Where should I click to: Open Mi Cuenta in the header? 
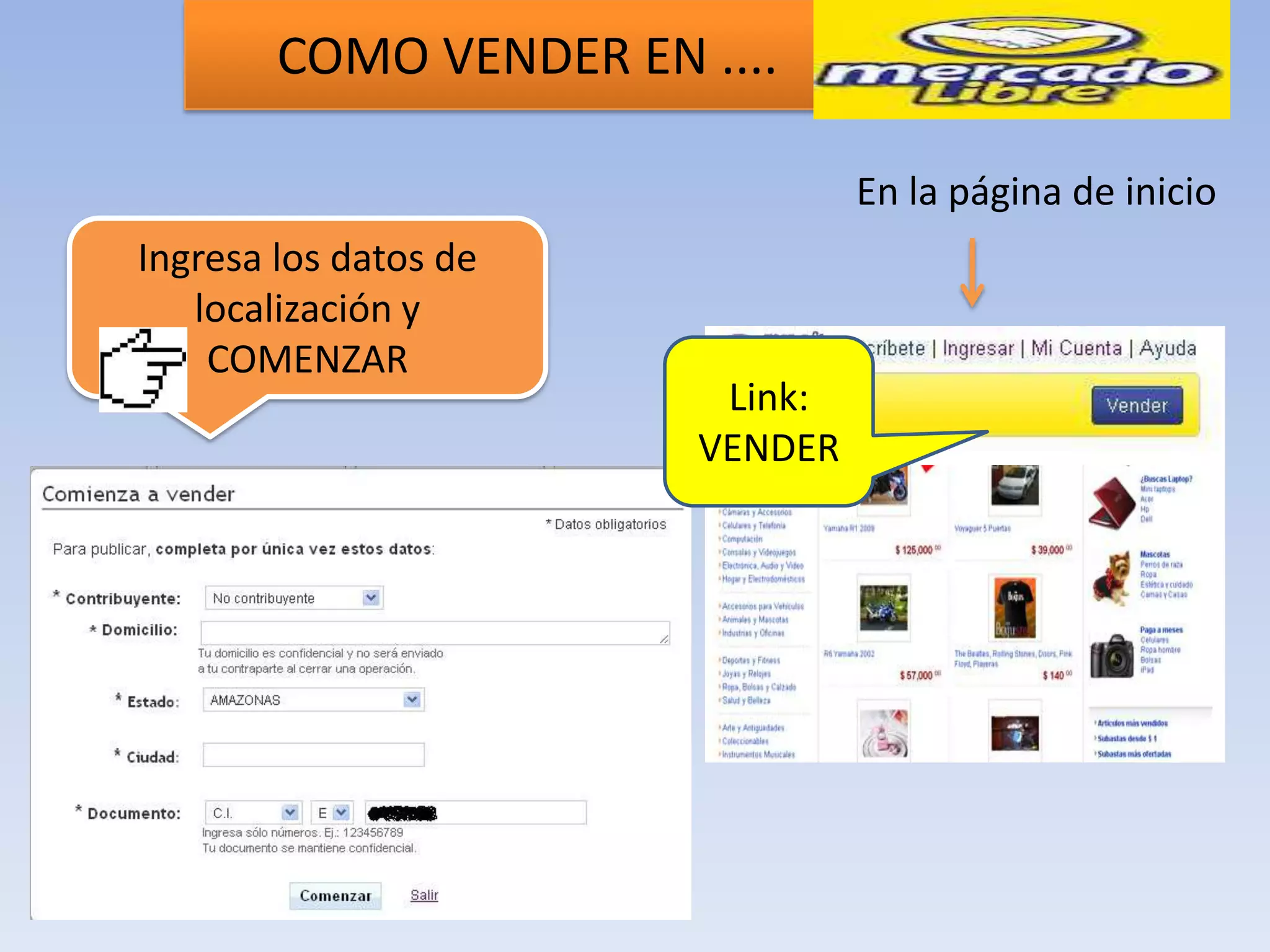1077,348
